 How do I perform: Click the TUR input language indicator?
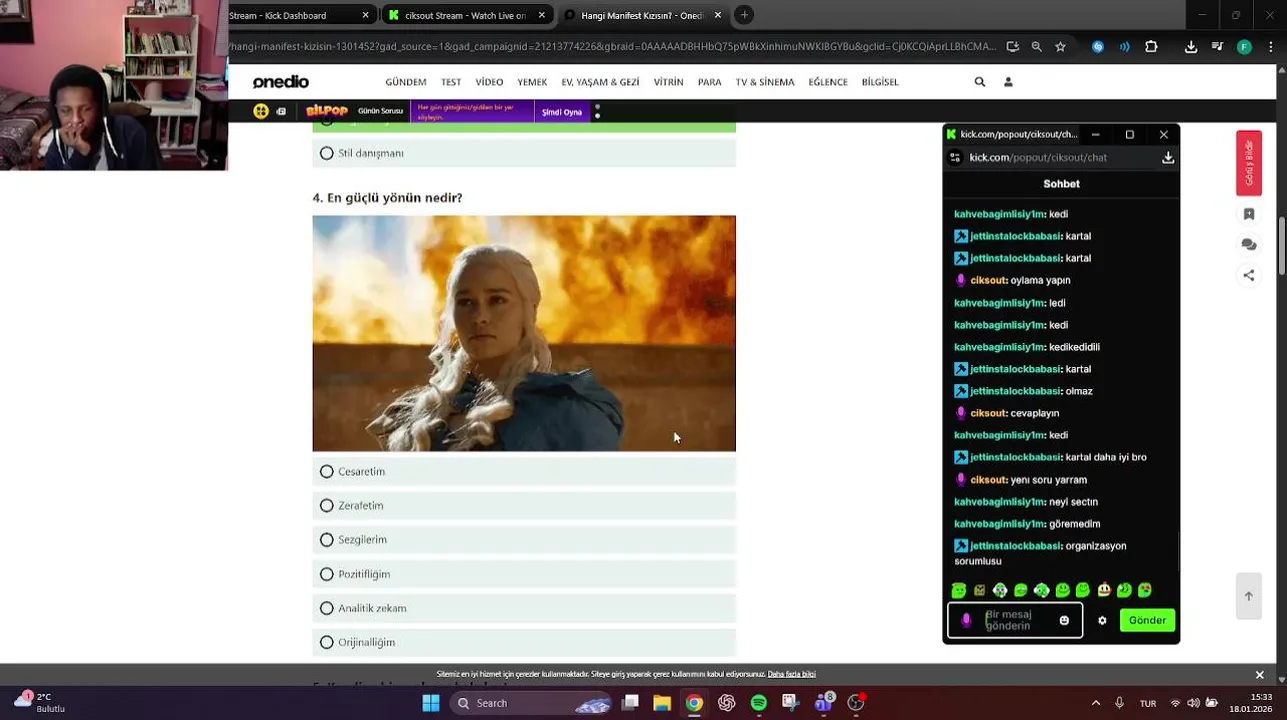(x=1148, y=703)
